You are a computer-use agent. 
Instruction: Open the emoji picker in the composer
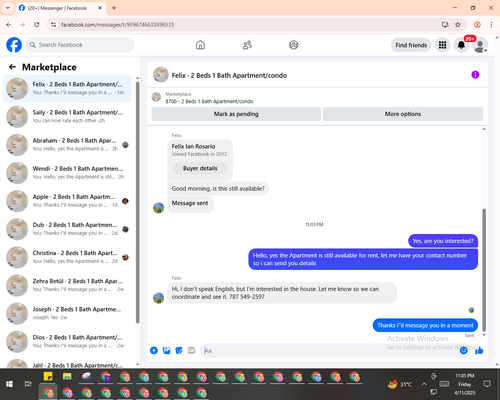tap(464, 350)
